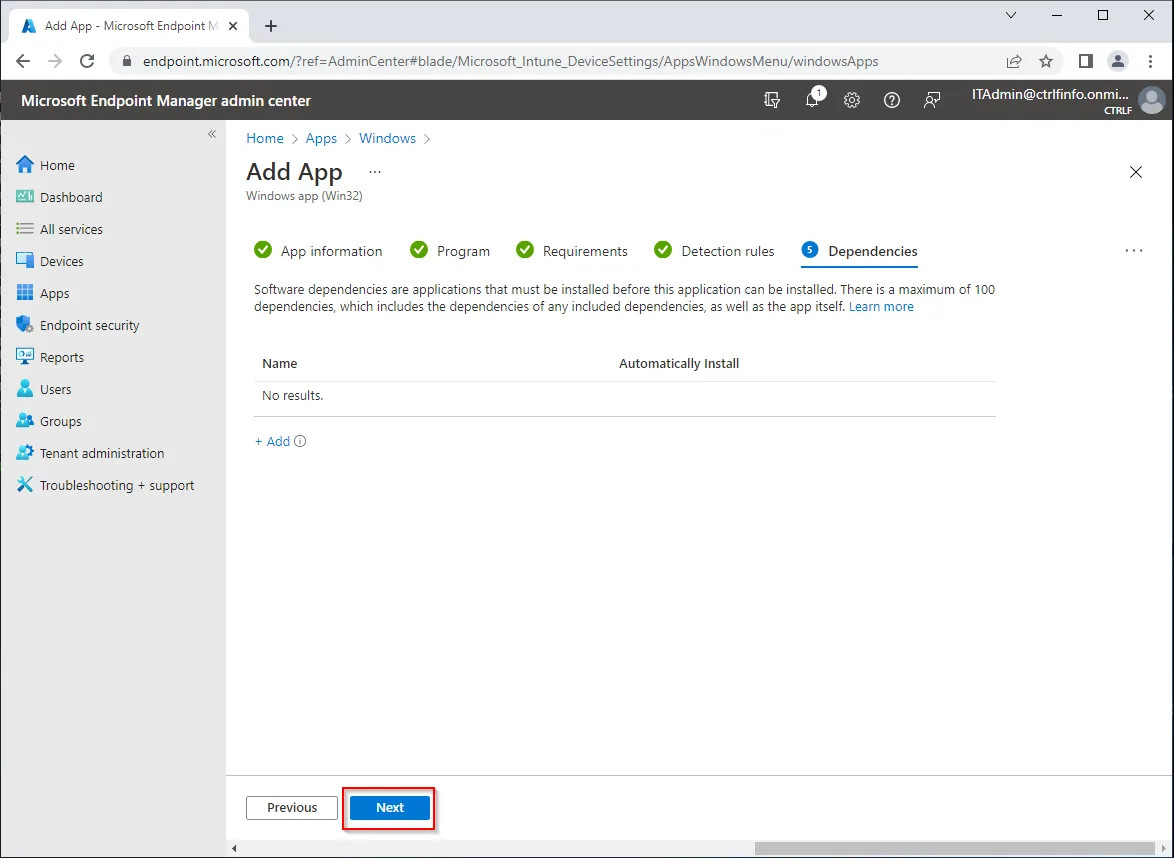
Task: Click the browser address bar URL
Action: [x=511, y=61]
